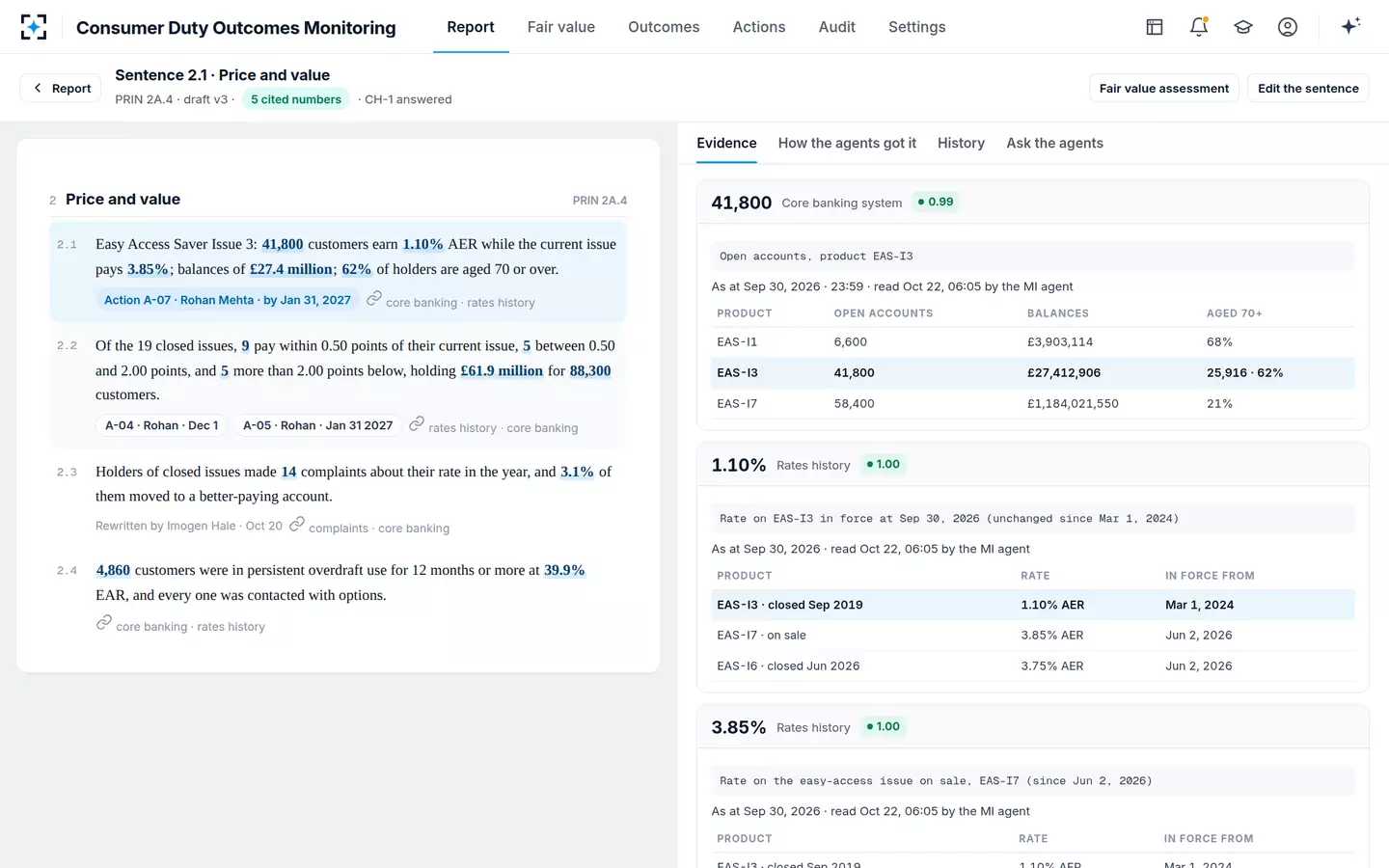Go to the Actions tab

(x=759, y=27)
